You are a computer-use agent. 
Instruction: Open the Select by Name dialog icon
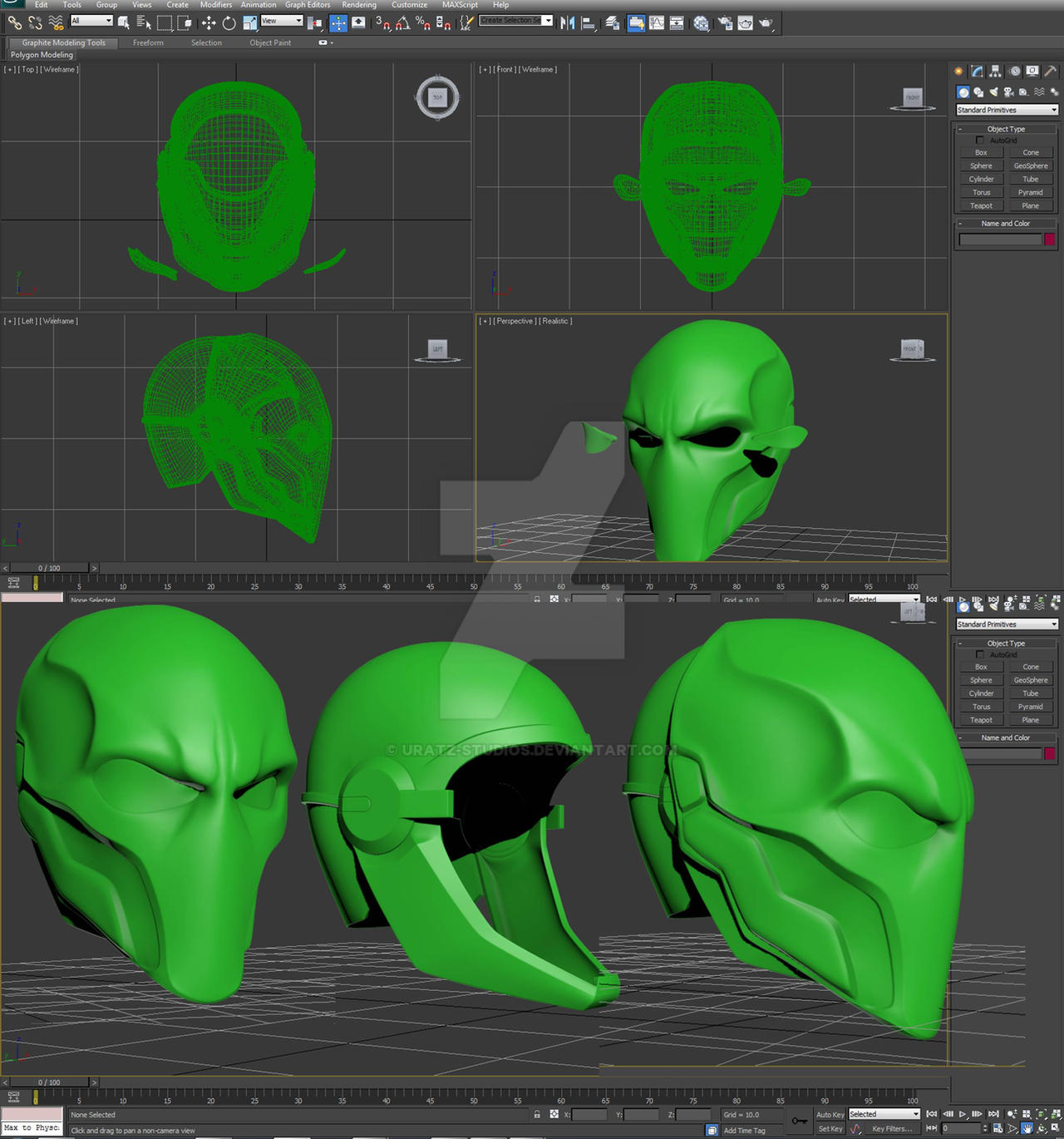144,22
